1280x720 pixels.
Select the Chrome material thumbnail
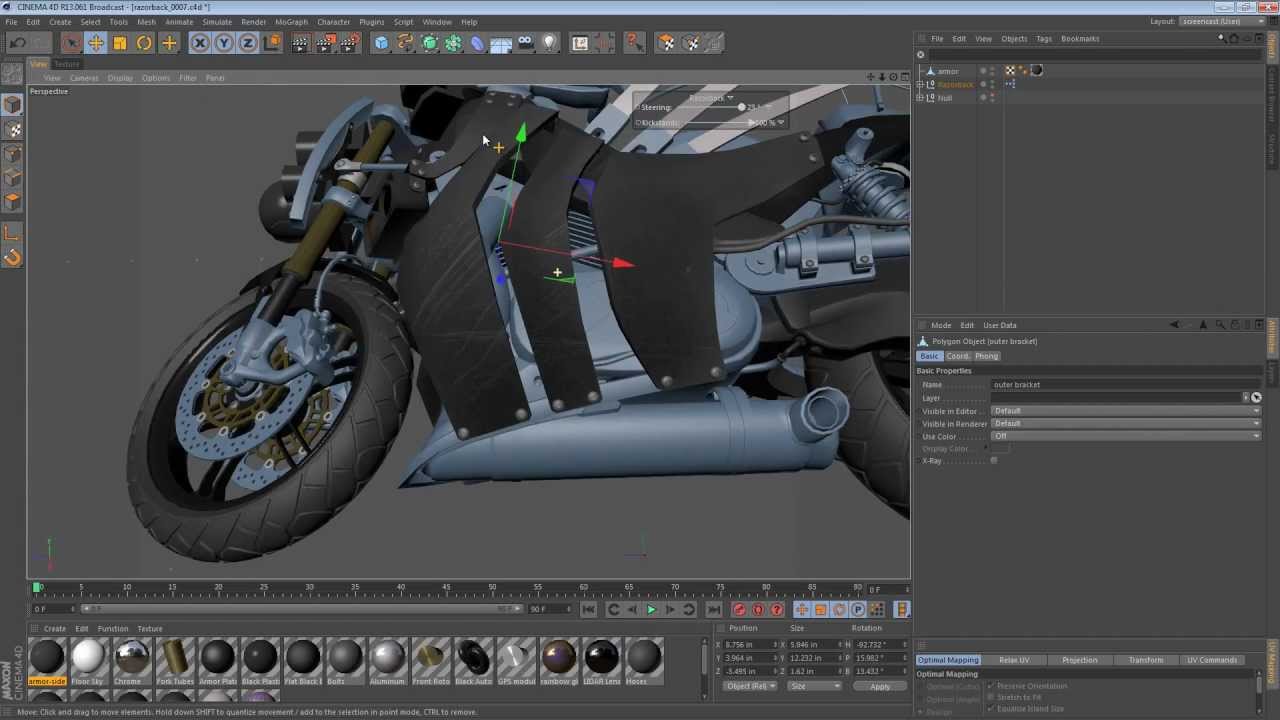pyautogui.click(x=131, y=658)
